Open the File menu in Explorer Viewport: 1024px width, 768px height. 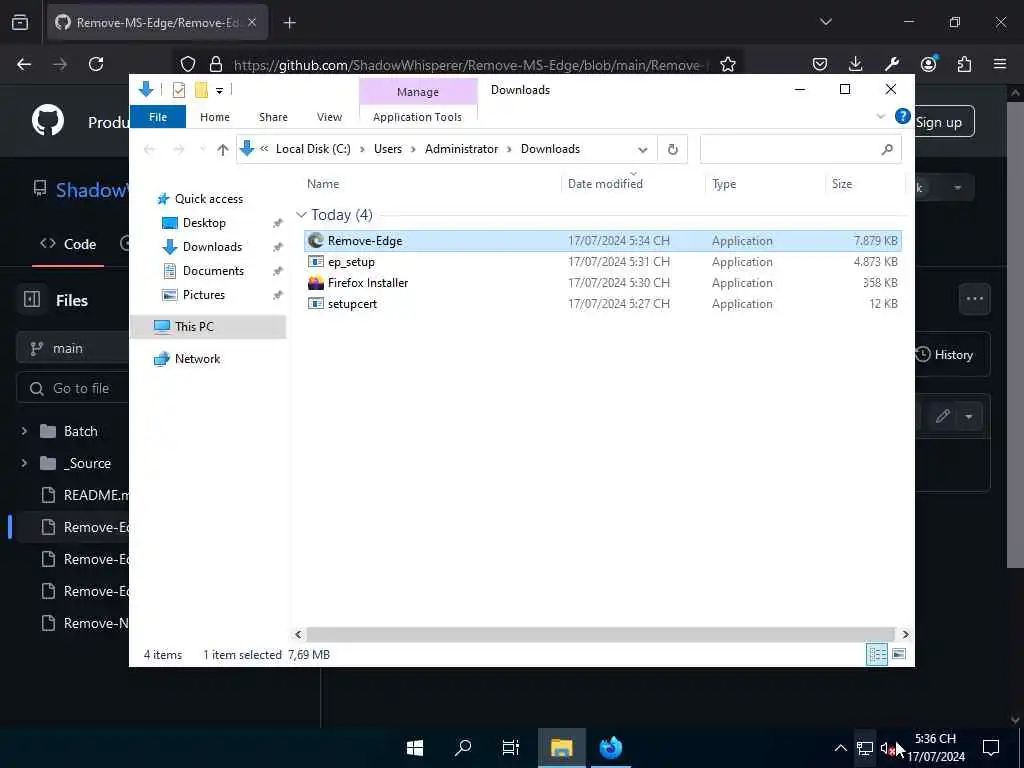coord(158,117)
